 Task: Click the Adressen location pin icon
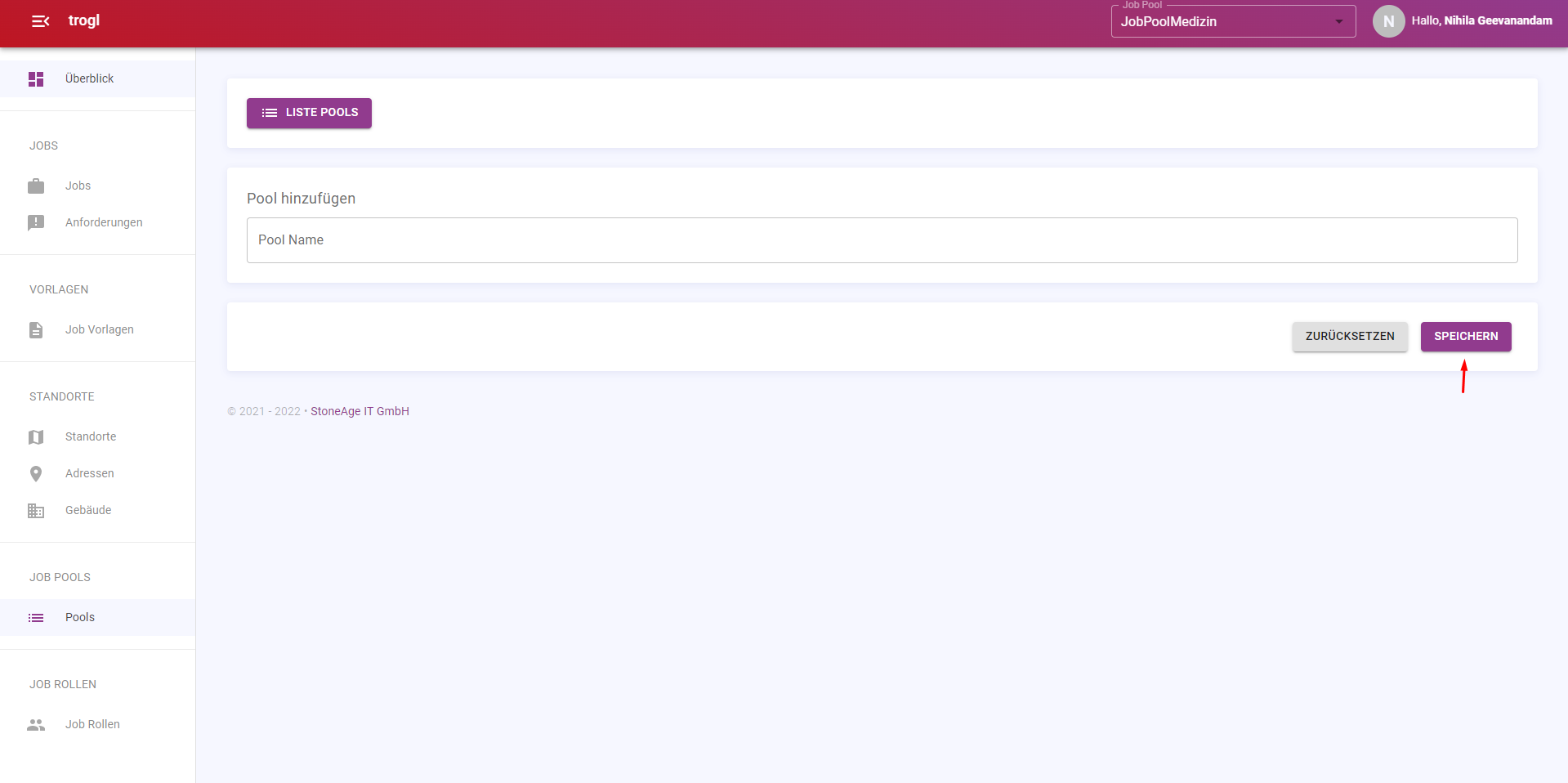click(x=36, y=474)
